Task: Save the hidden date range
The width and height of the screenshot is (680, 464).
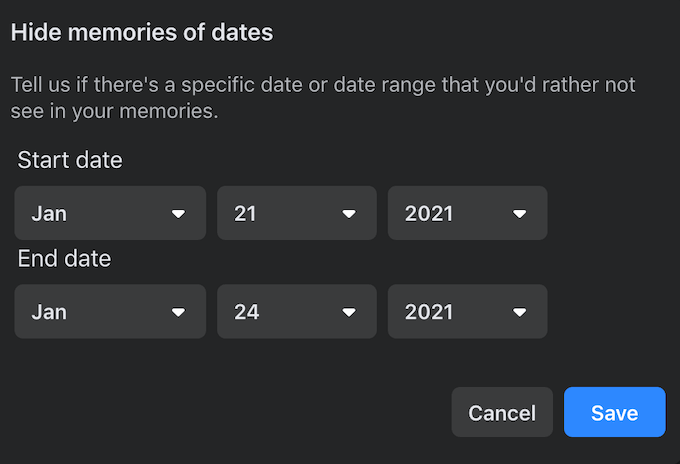Action: pos(614,412)
